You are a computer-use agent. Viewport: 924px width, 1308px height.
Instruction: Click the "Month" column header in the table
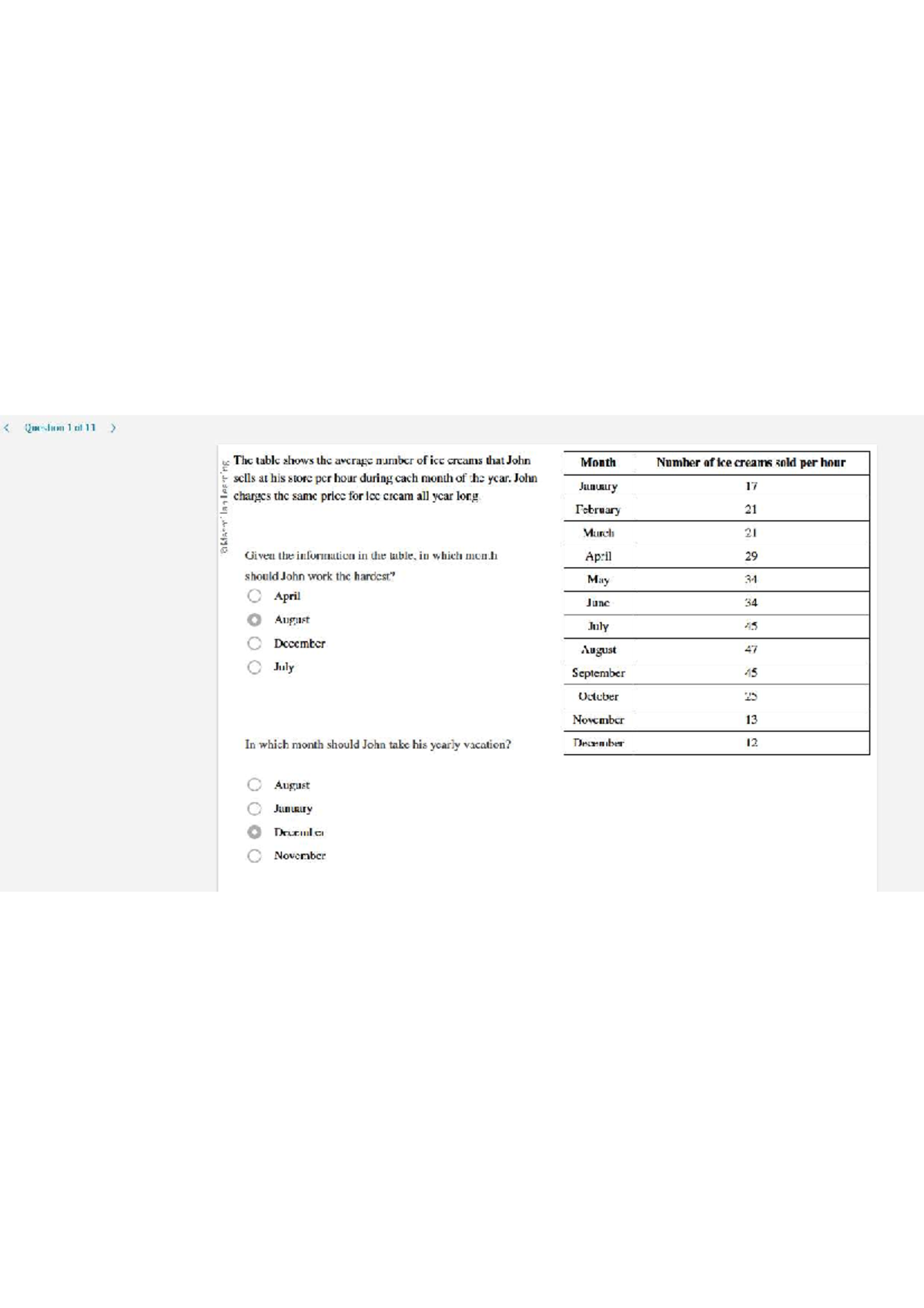click(598, 463)
